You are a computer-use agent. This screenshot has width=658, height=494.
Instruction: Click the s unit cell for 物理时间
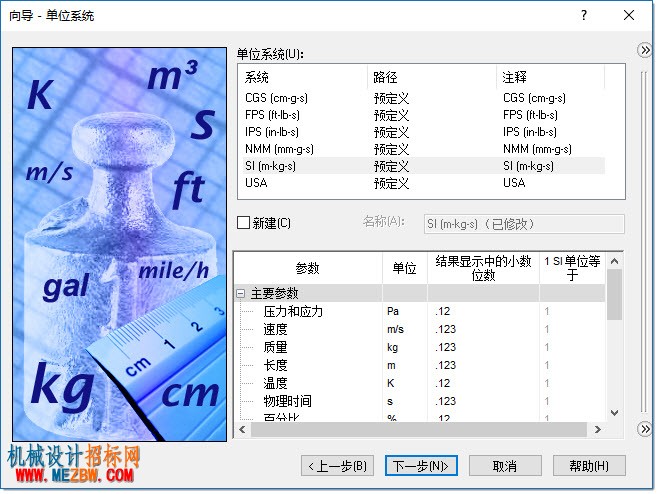click(x=405, y=401)
